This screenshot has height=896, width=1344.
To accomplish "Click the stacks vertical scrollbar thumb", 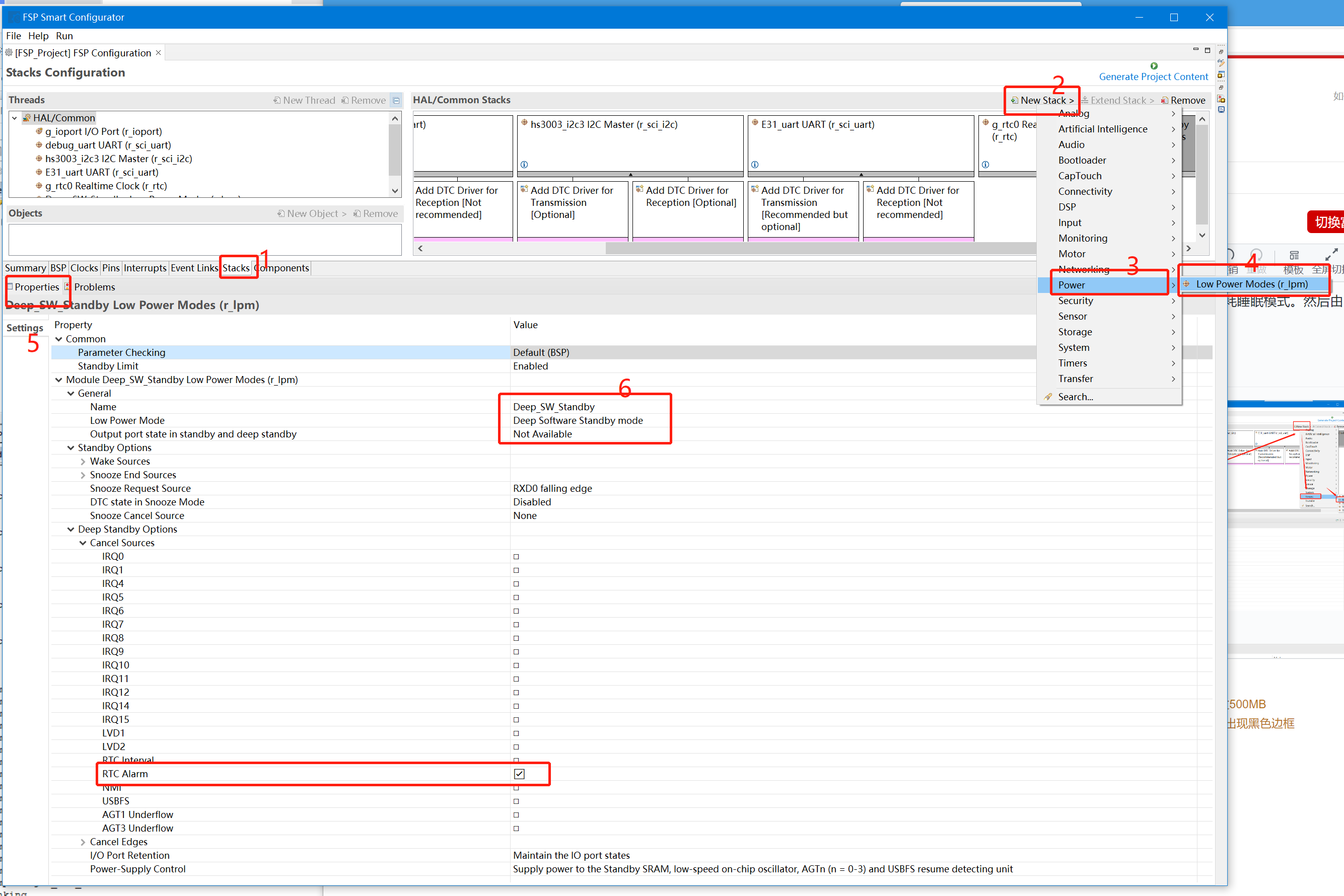I will [x=1202, y=174].
